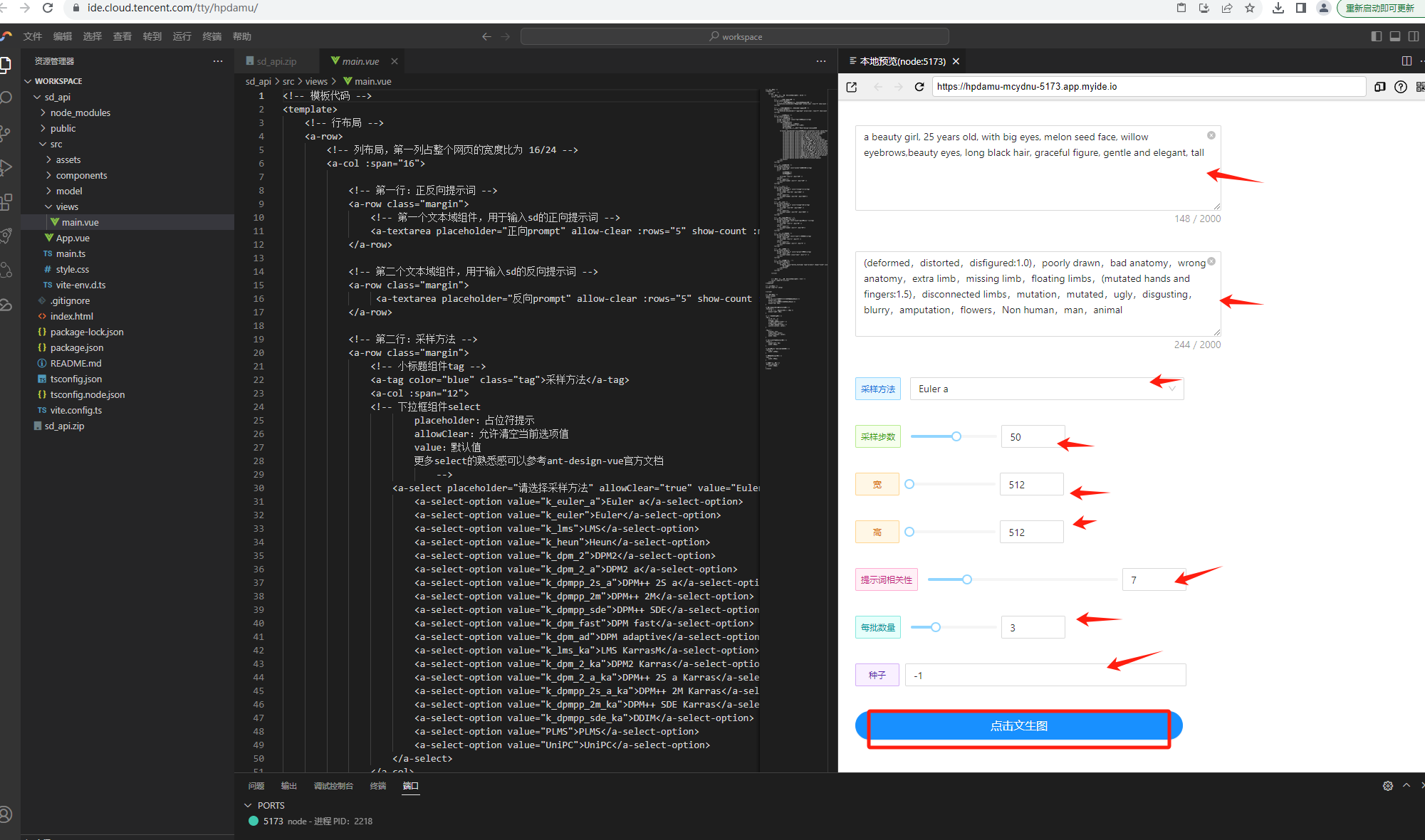This screenshot has height=840, width=1425.
Task: Open the 终端 menu in menu bar
Action: pyautogui.click(x=212, y=36)
